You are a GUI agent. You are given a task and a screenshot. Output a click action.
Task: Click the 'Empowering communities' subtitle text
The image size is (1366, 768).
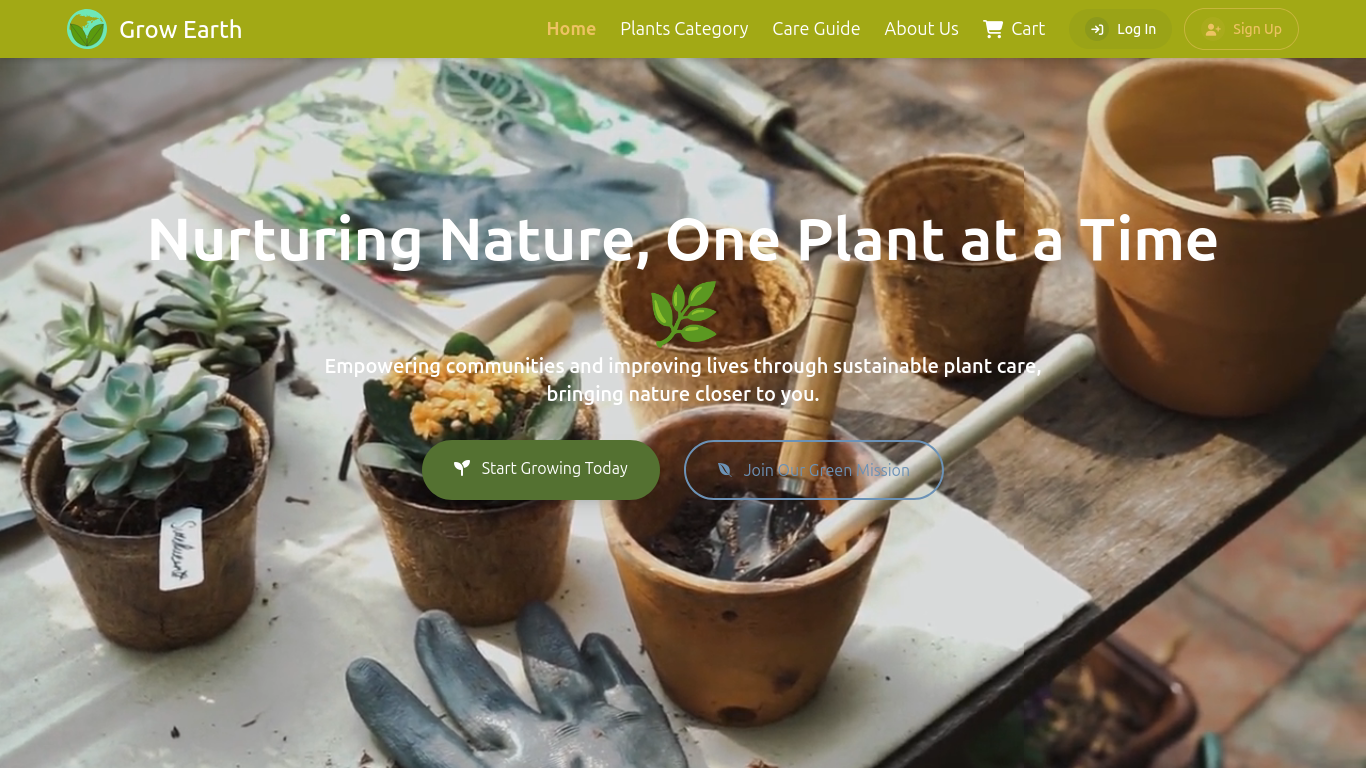pyautogui.click(x=683, y=380)
